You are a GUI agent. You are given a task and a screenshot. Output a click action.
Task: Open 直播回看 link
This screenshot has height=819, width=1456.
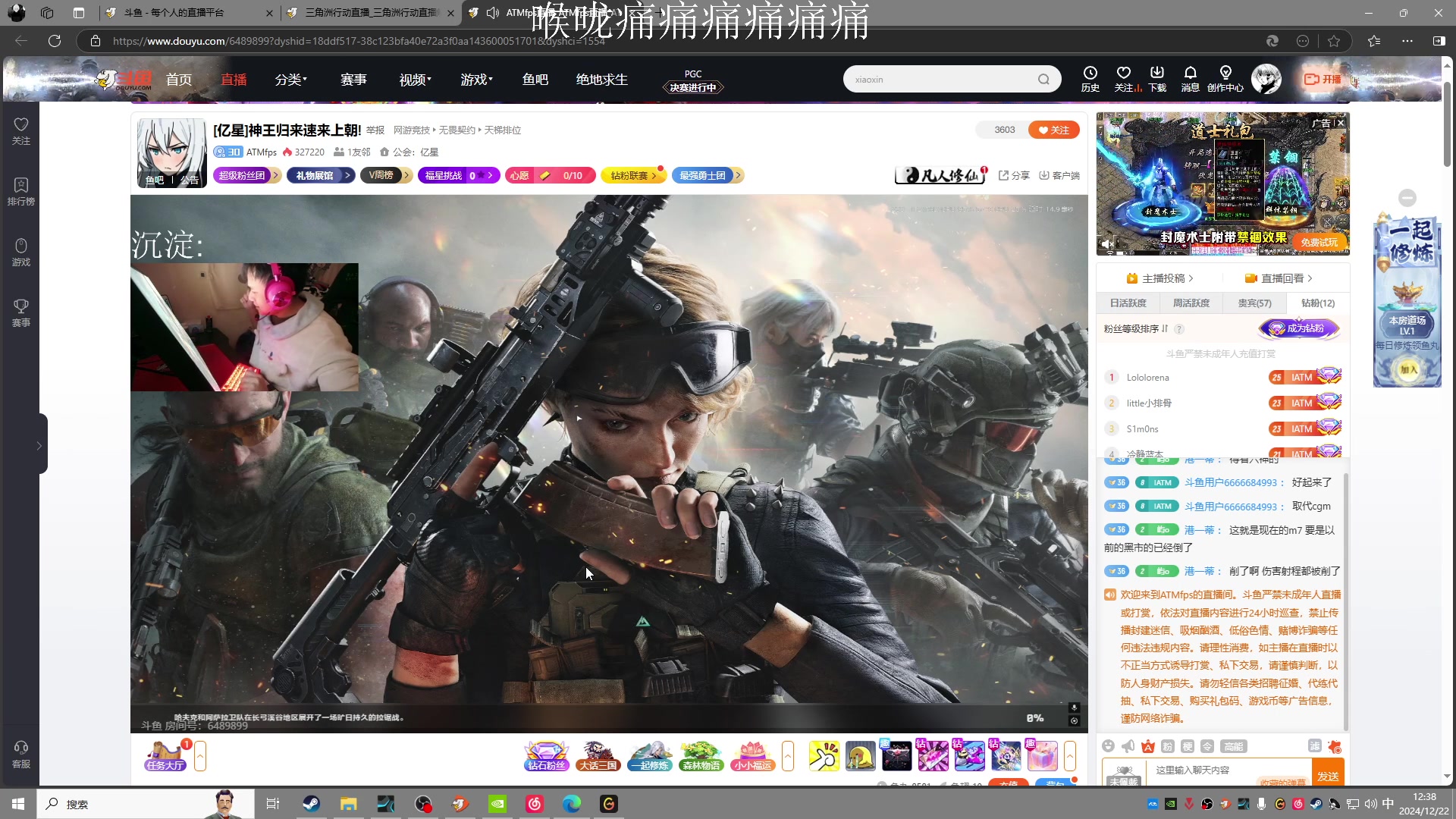coord(1279,278)
